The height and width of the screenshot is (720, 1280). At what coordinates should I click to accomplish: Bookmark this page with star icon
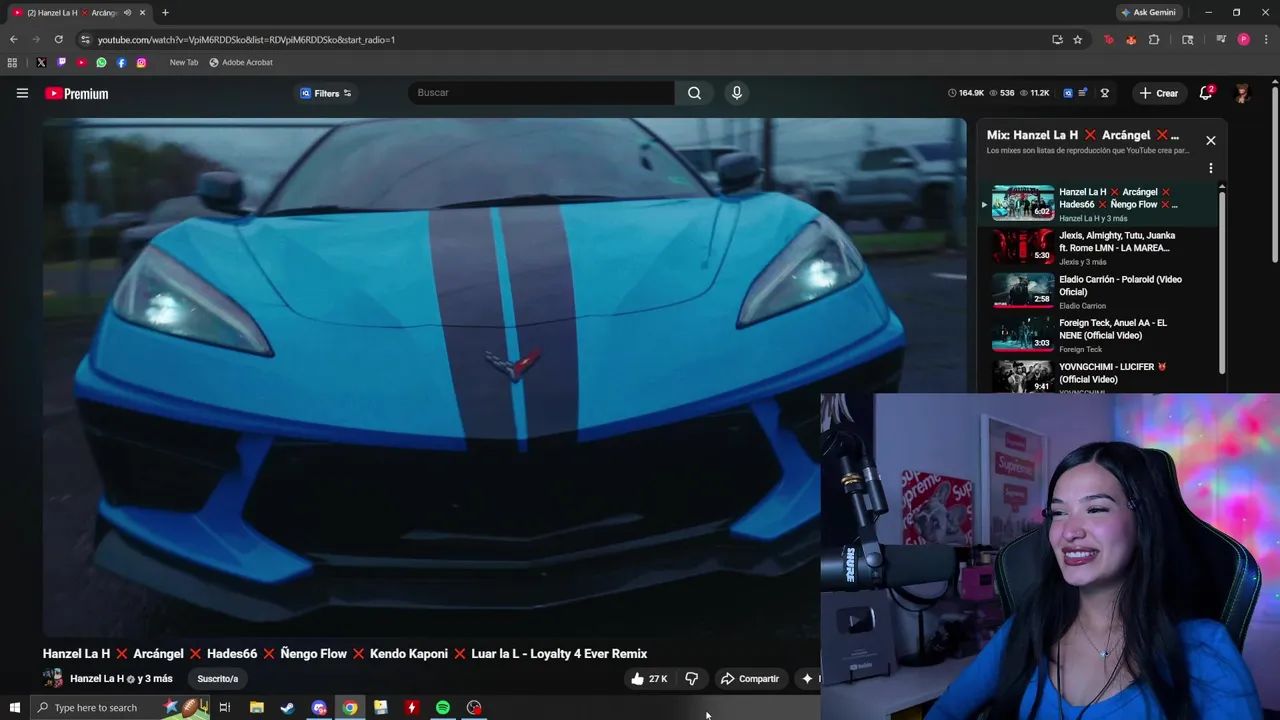coord(1077,40)
